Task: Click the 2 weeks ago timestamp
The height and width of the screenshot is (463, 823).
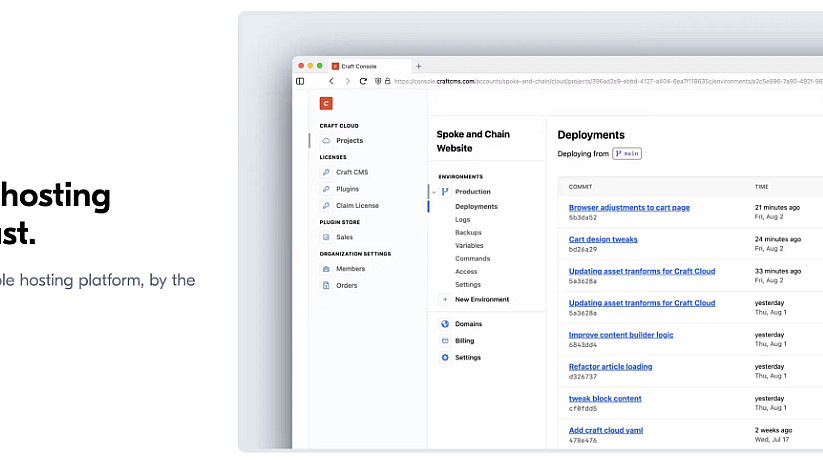Action: click(x=773, y=430)
